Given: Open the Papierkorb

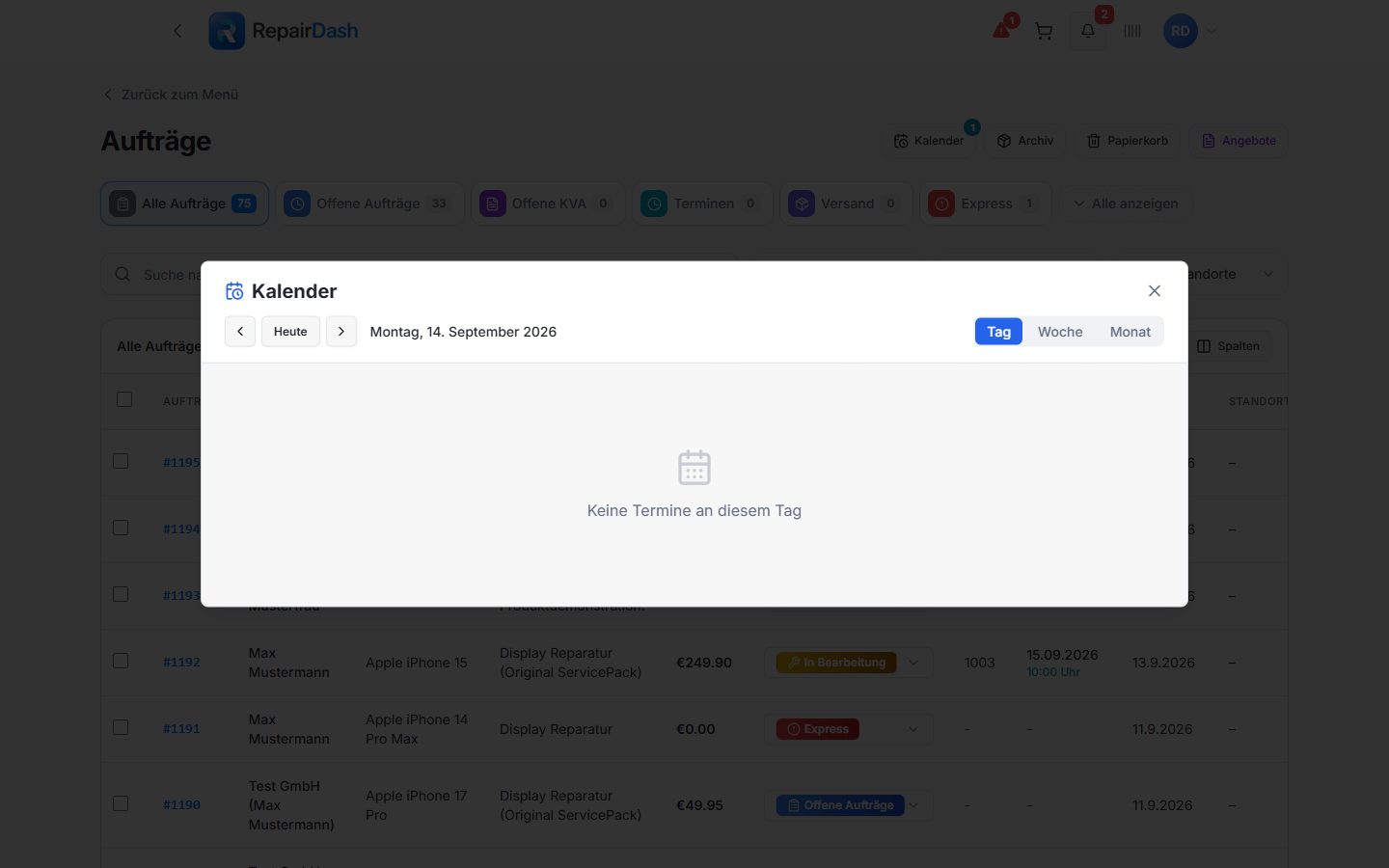Looking at the screenshot, I should (1128, 141).
